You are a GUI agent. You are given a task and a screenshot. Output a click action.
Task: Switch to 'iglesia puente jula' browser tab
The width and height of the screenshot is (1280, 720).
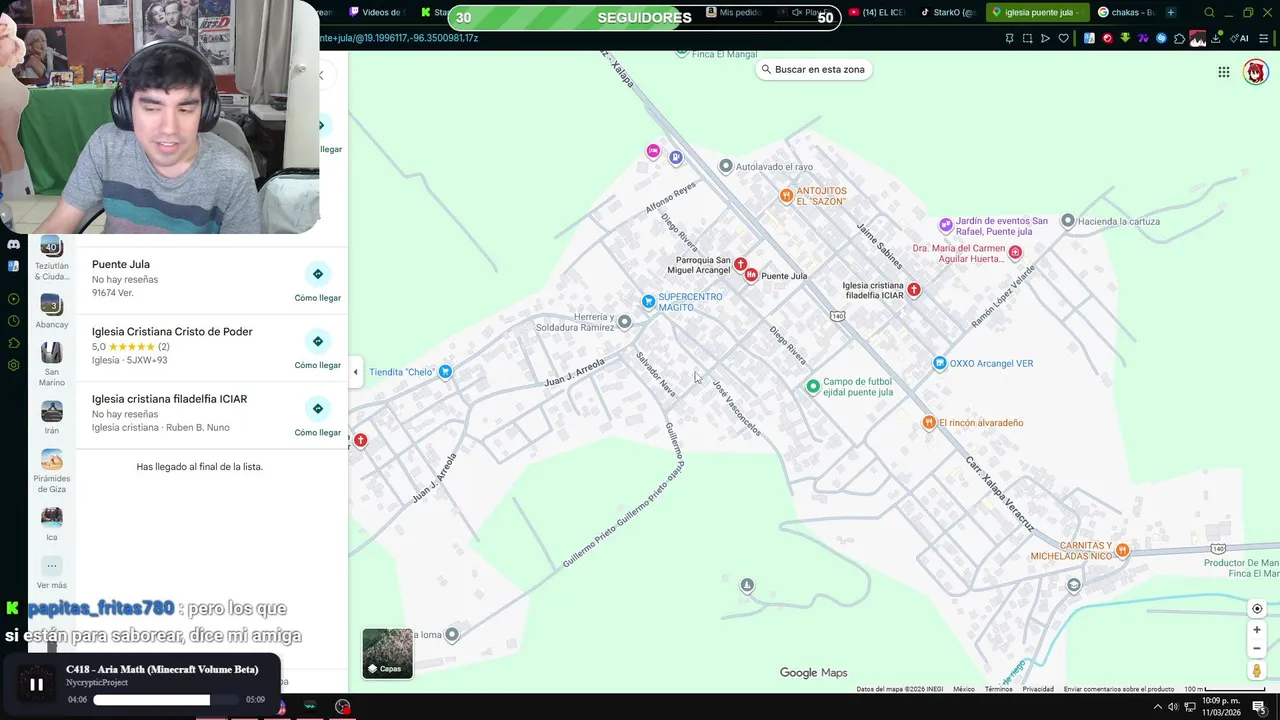point(1037,12)
